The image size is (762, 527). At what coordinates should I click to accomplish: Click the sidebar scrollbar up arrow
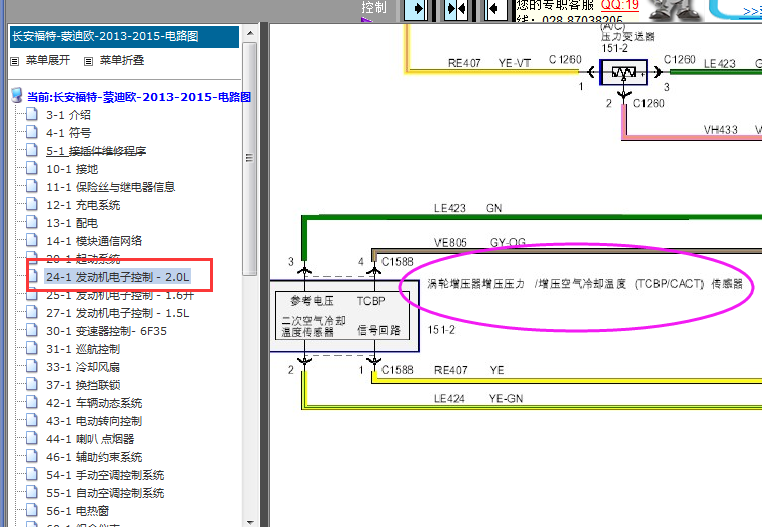coord(250,34)
